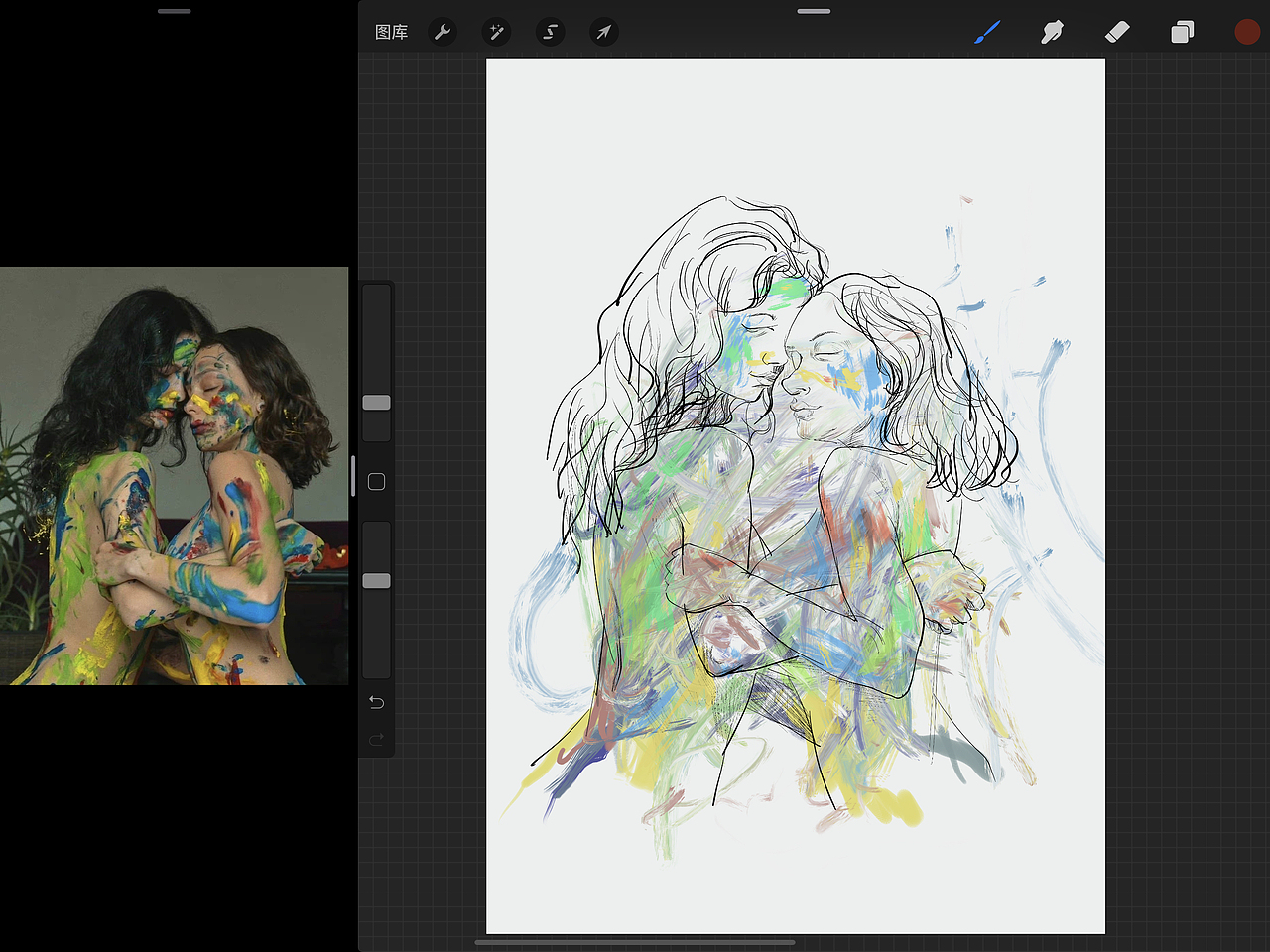Open the 图库 gallery
1270x952 pixels.
coord(391,32)
